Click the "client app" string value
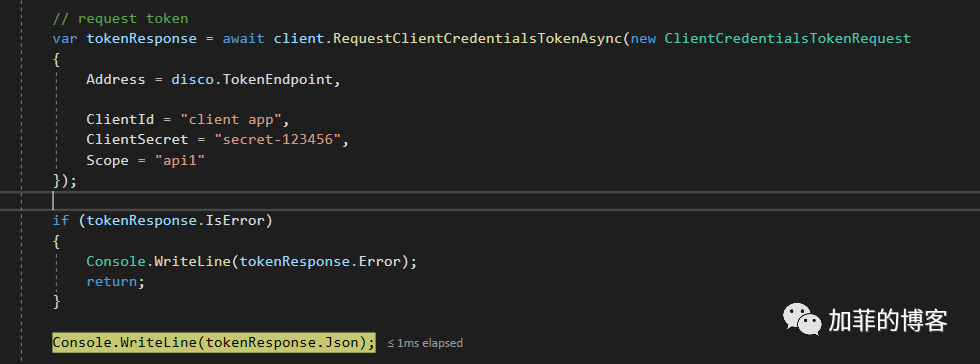 coord(231,119)
